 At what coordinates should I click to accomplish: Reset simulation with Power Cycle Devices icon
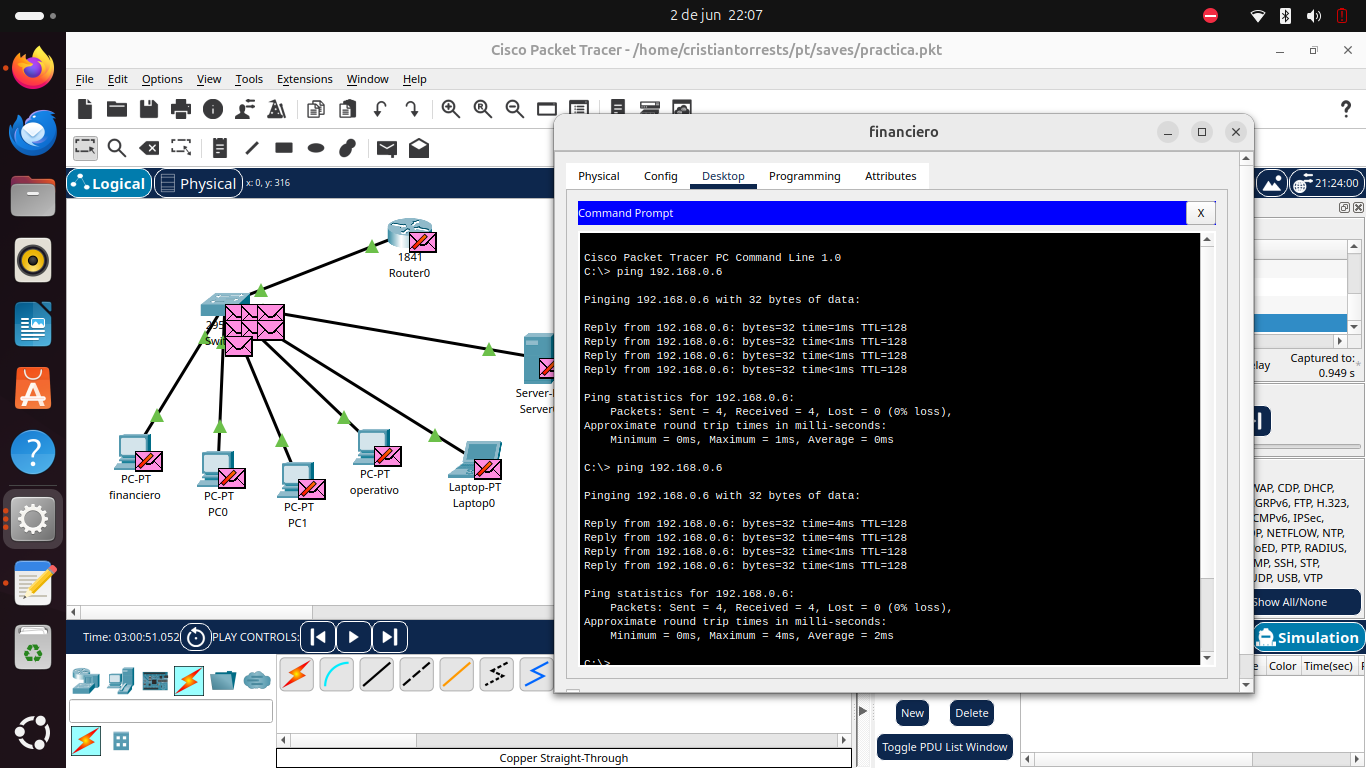point(196,637)
